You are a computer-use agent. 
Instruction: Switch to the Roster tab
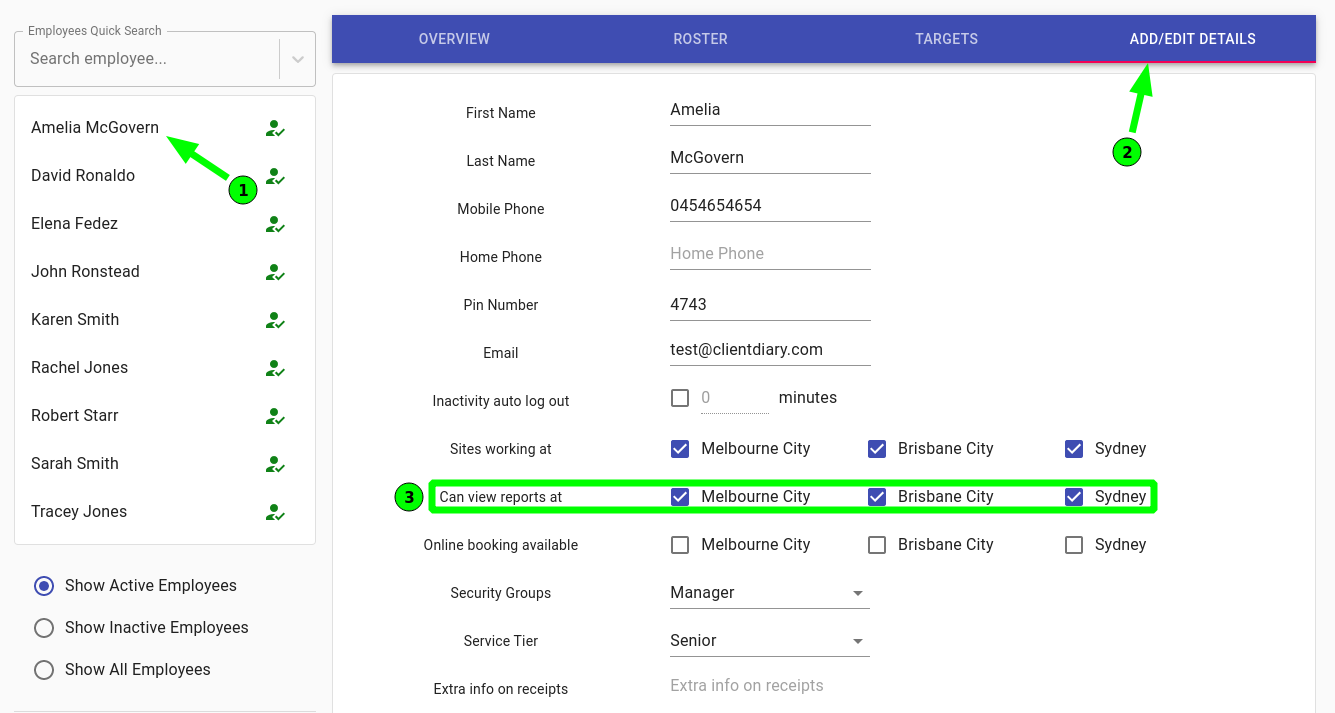point(700,39)
